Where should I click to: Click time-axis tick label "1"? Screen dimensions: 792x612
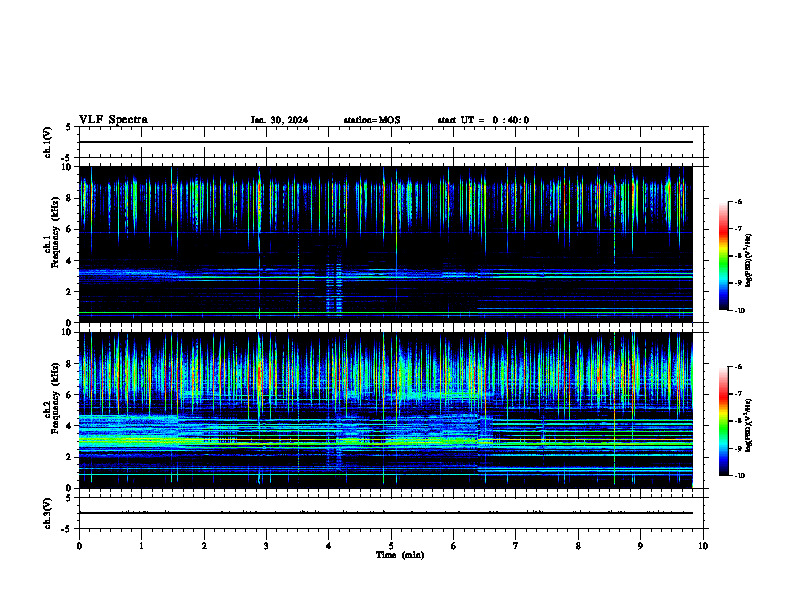141,546
